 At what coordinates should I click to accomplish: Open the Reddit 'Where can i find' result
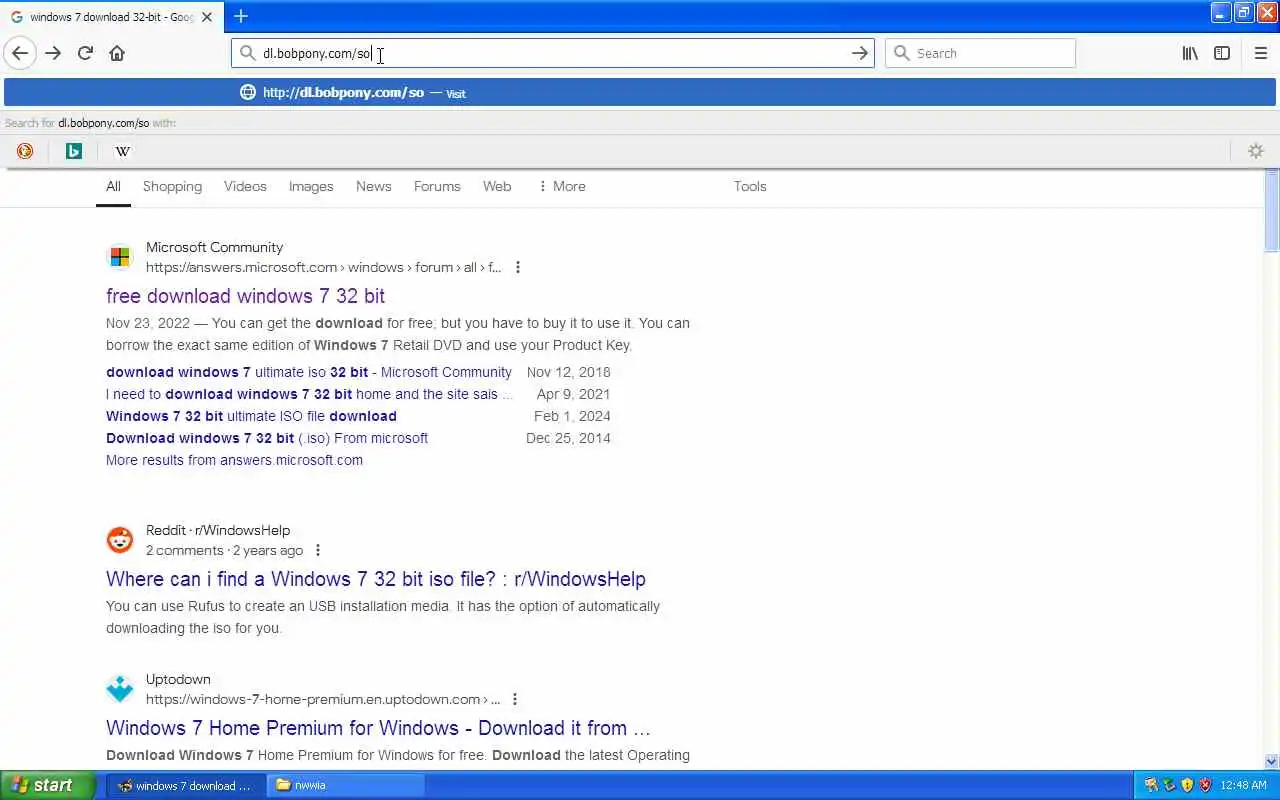tap(376, 579)
